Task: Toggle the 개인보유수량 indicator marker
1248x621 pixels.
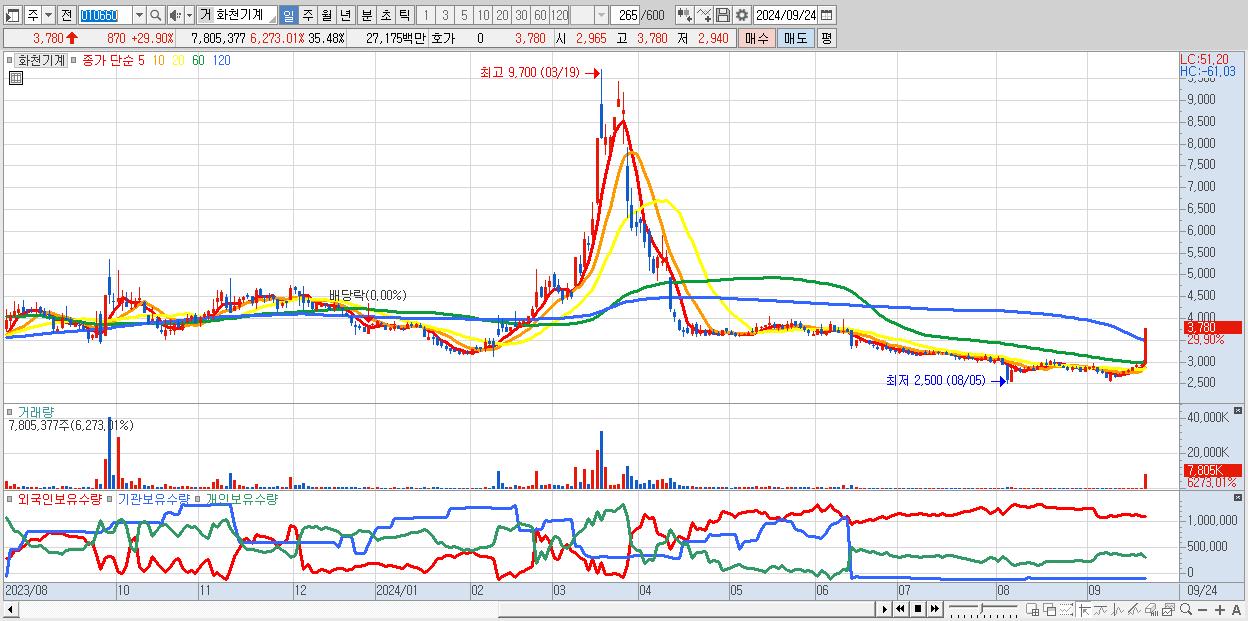Action: click(x=199, y=498)
